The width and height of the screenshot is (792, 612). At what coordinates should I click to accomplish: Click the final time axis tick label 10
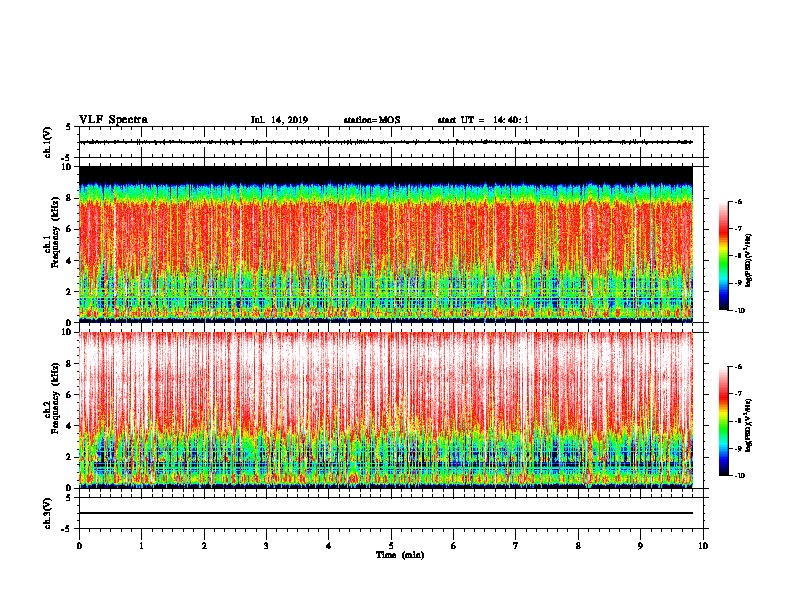[x=703, y=546]
